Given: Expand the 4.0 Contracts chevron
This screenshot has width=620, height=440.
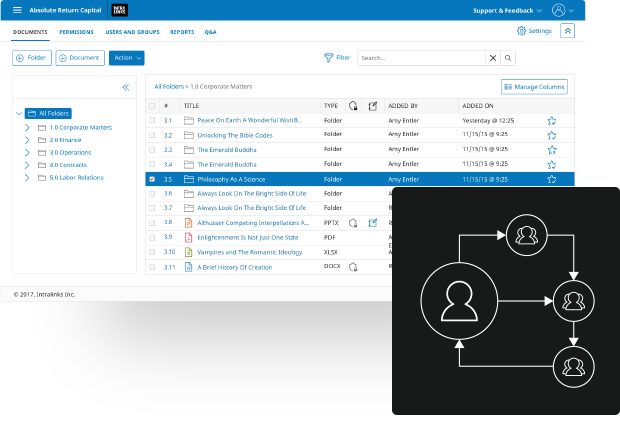Looking at the screenshot, I should pos(27,165).
